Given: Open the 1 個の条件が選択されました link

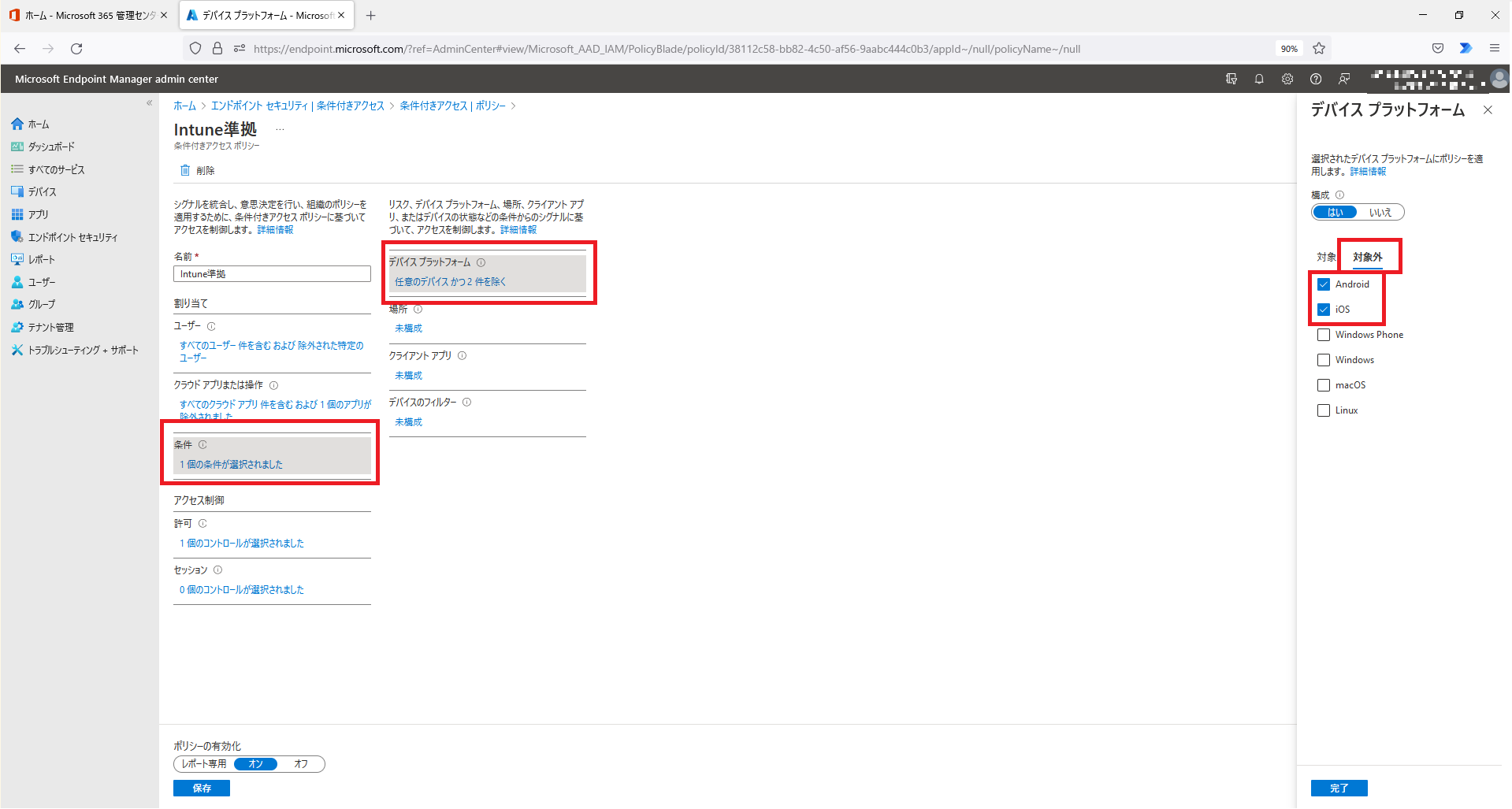Looking at the screenshot, I should coord(231,465).
